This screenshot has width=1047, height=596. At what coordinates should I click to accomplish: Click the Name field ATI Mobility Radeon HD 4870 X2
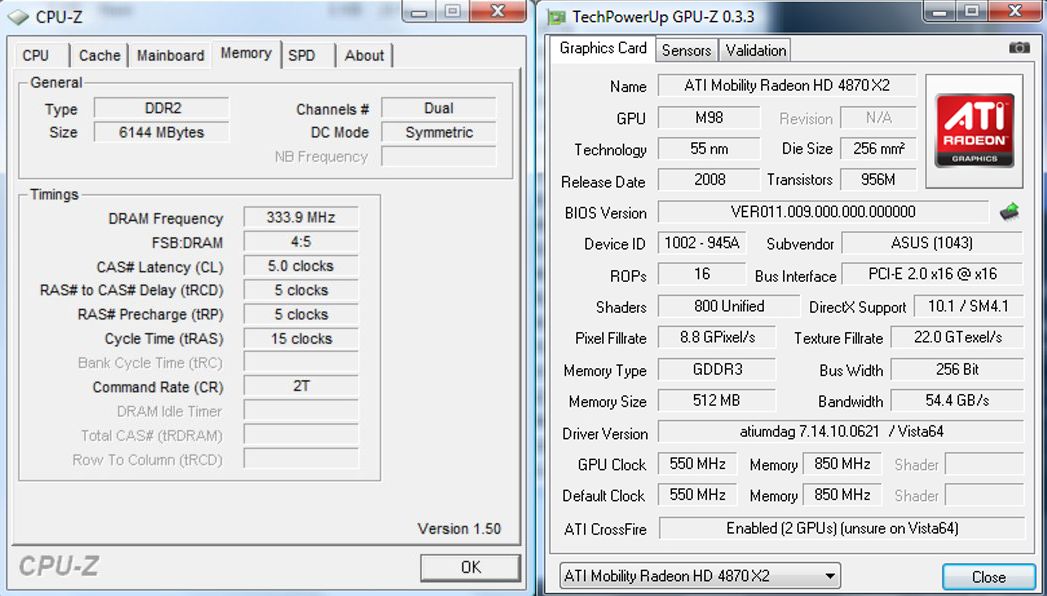click(787, 85)
